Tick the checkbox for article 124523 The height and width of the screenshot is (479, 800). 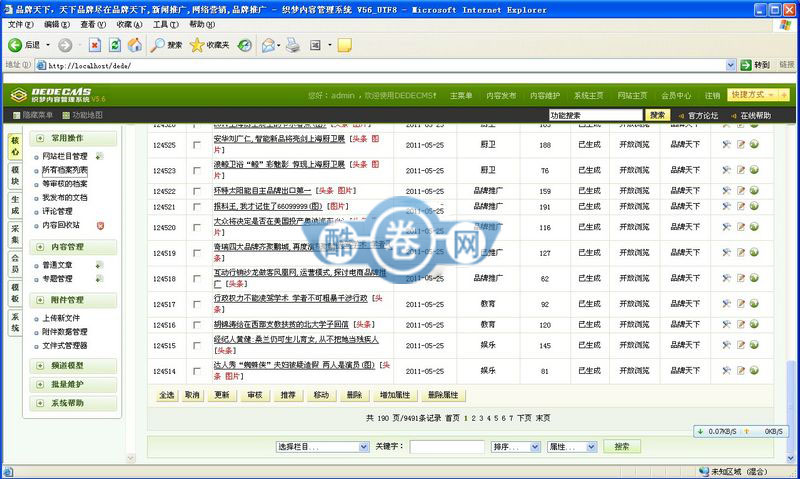tap(196, 170)
